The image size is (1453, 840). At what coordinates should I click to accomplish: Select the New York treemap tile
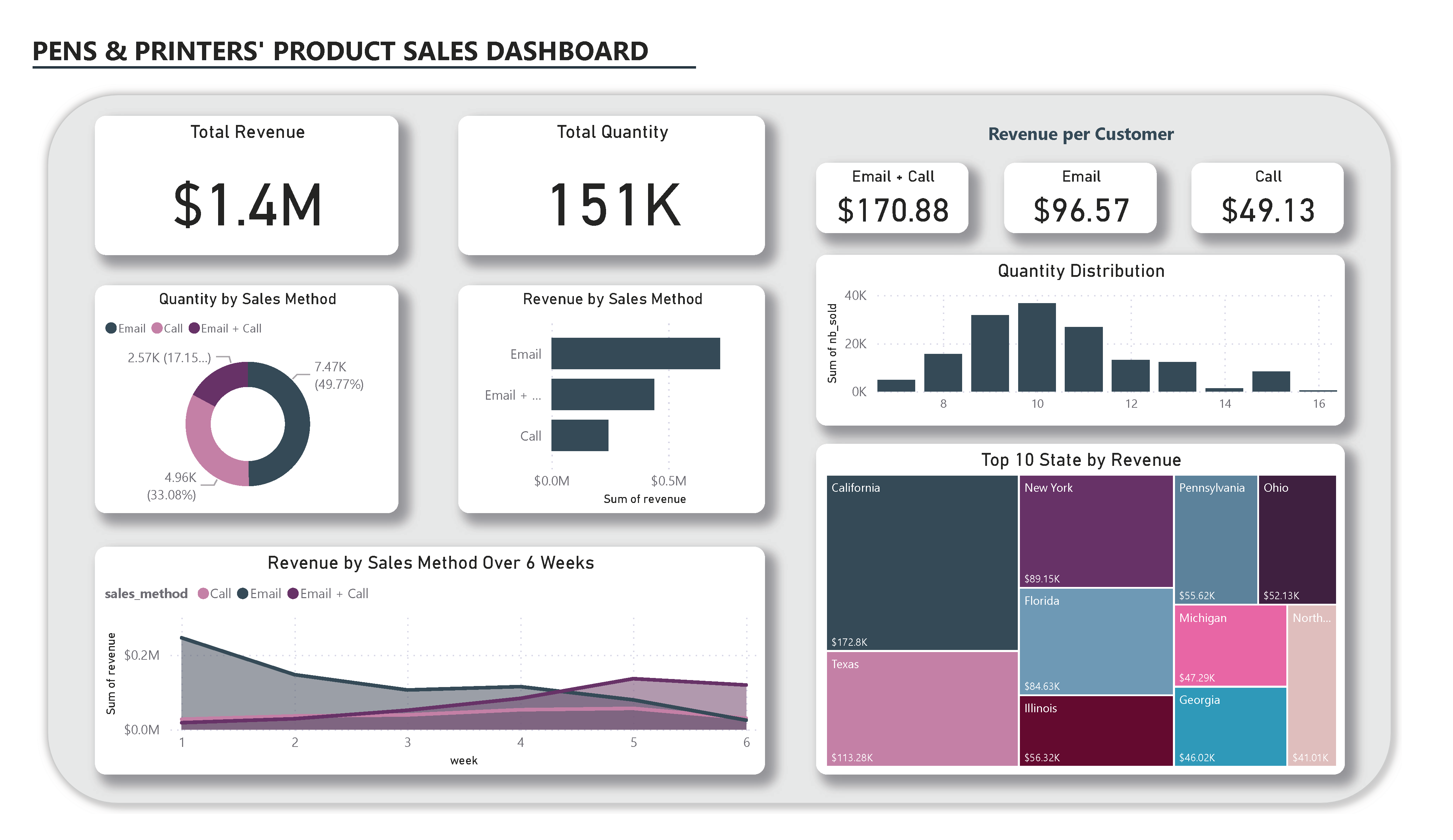pos(1097,532)
